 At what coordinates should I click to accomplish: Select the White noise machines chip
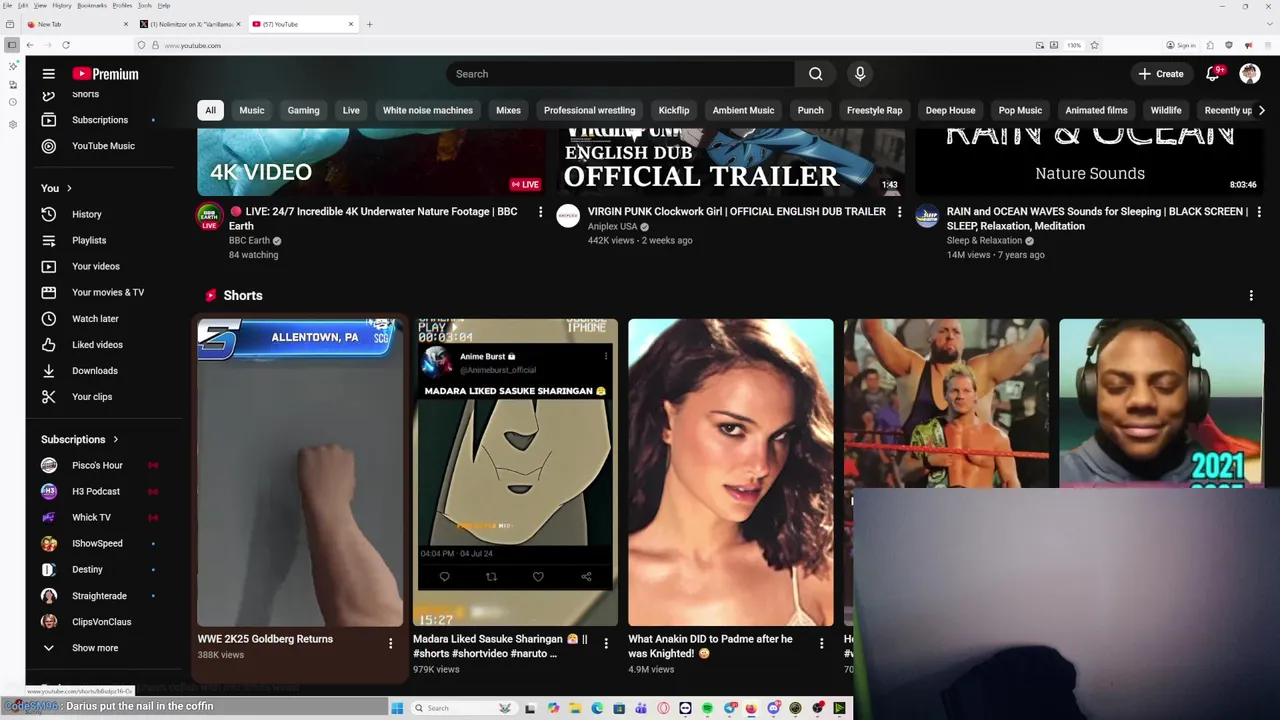point(428,110)
